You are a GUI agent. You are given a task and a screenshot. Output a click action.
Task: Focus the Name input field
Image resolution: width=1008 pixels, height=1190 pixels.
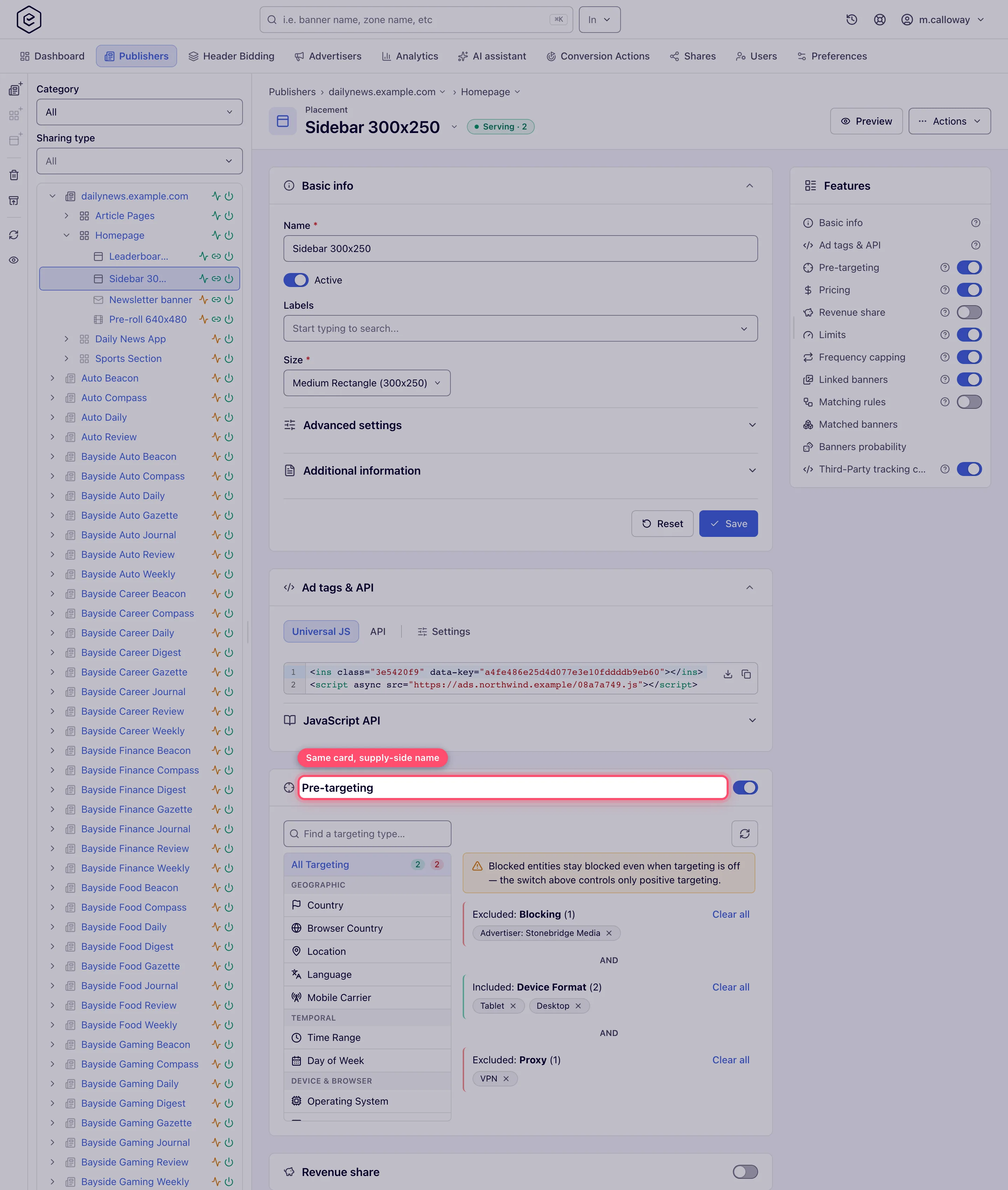(x=520, y=248)
